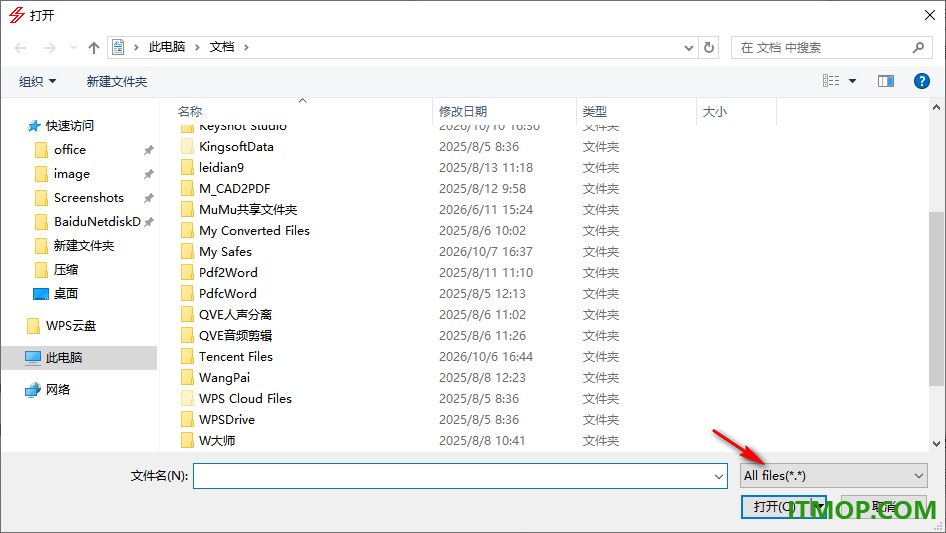Select the PdfcWord folder icon
Screen dimensions: 946x533
pyautogui.click(x=187, y=293)
